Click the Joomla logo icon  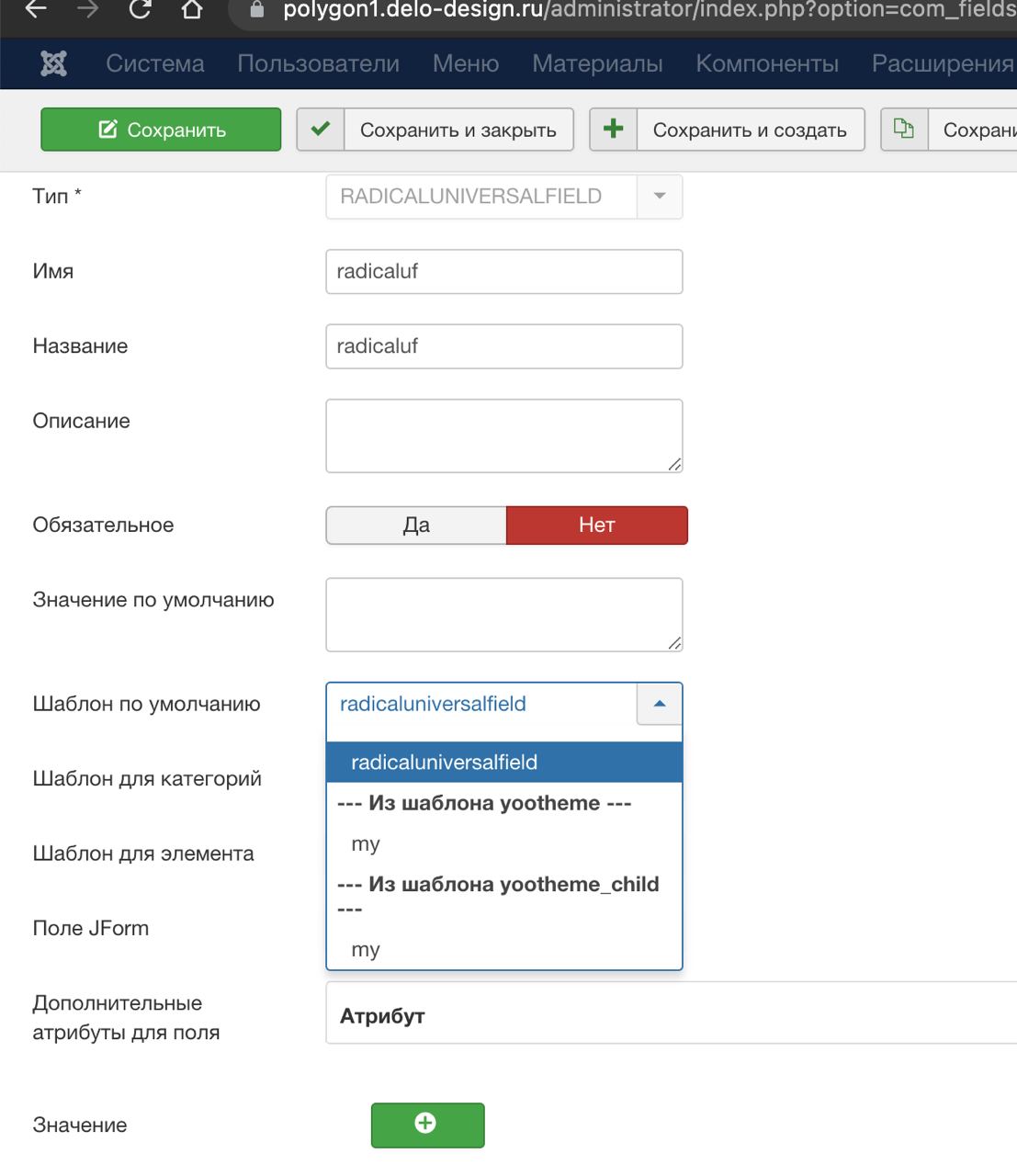[54, 63]
